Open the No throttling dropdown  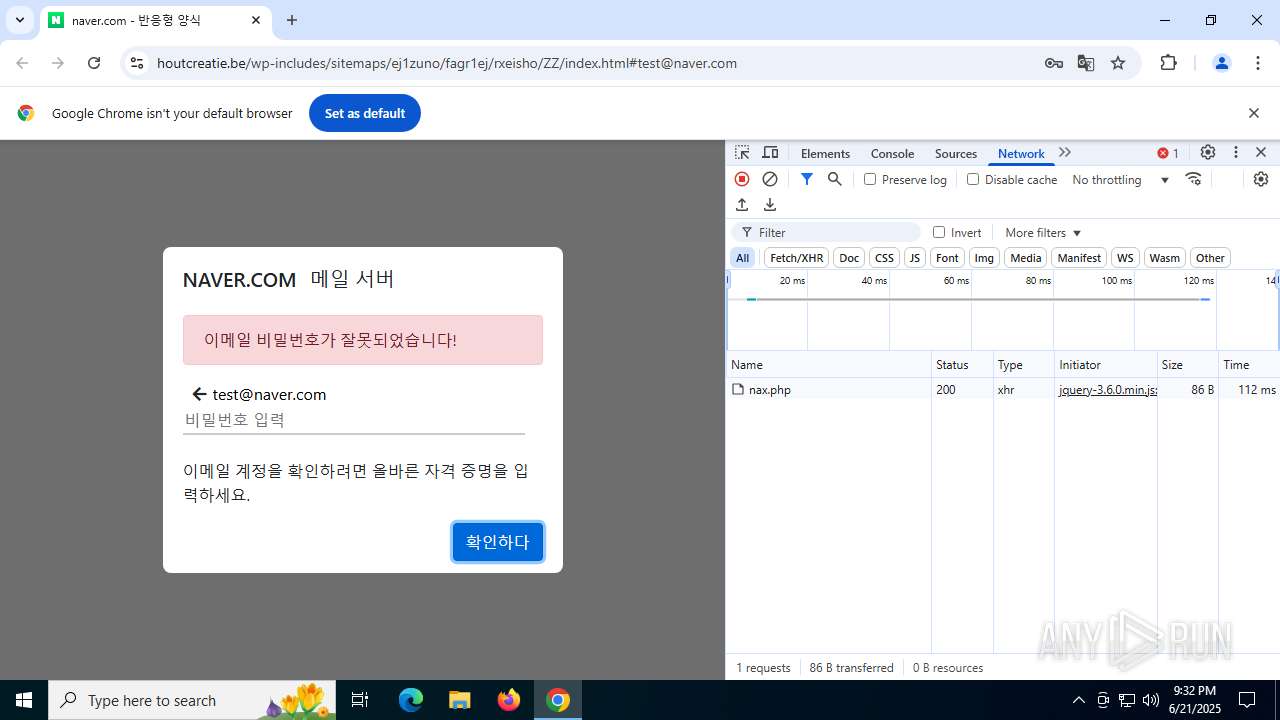(x=1121, y=180)
